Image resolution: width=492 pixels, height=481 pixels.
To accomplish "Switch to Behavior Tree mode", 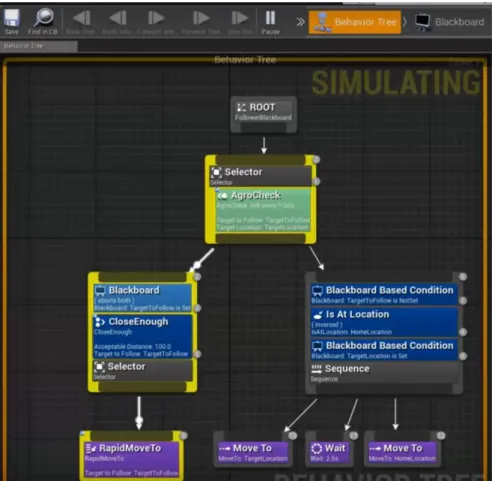I will tap(355, 22).
